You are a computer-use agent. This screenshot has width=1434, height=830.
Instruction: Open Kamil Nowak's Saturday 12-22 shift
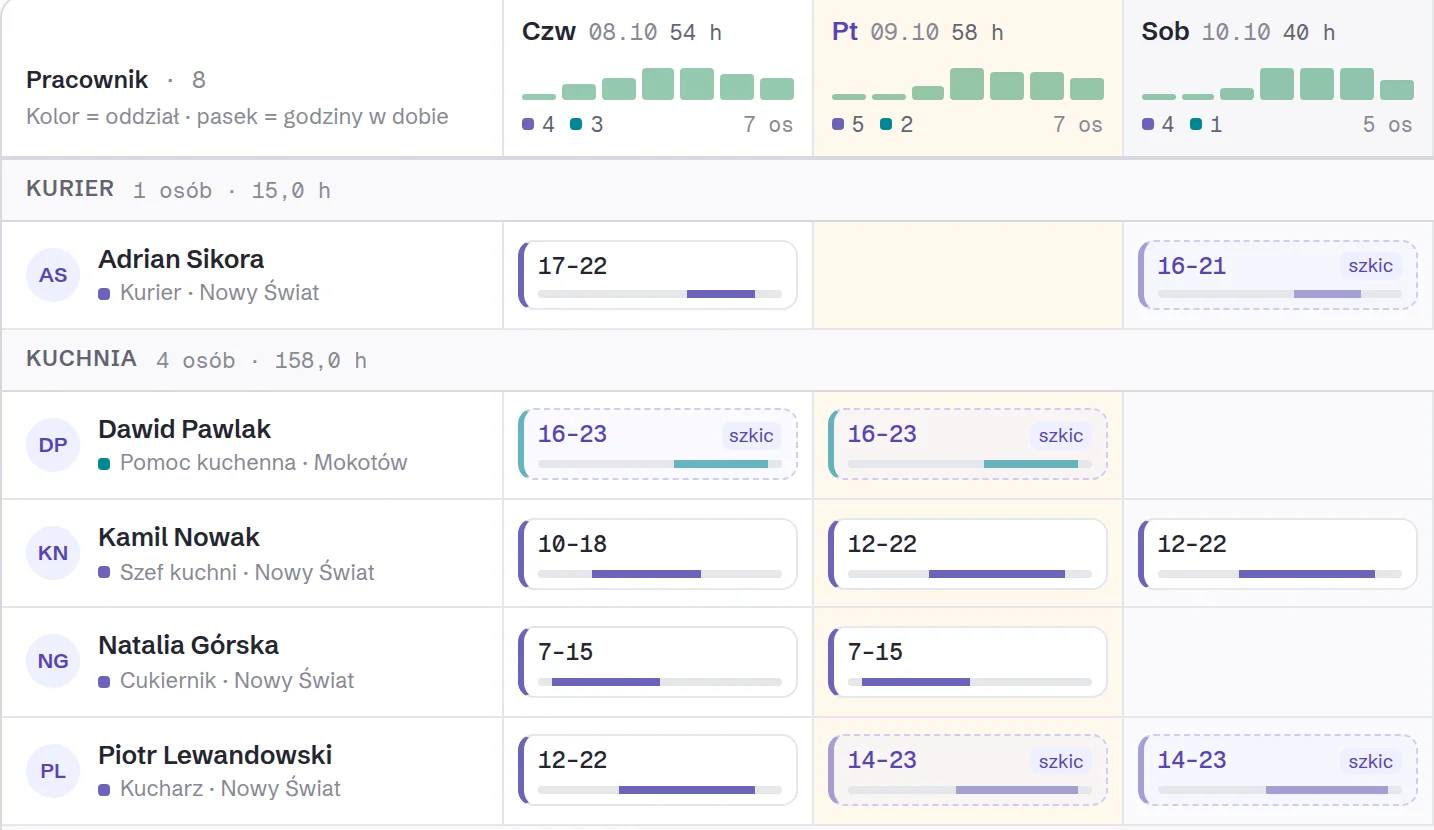point(1278,553)
